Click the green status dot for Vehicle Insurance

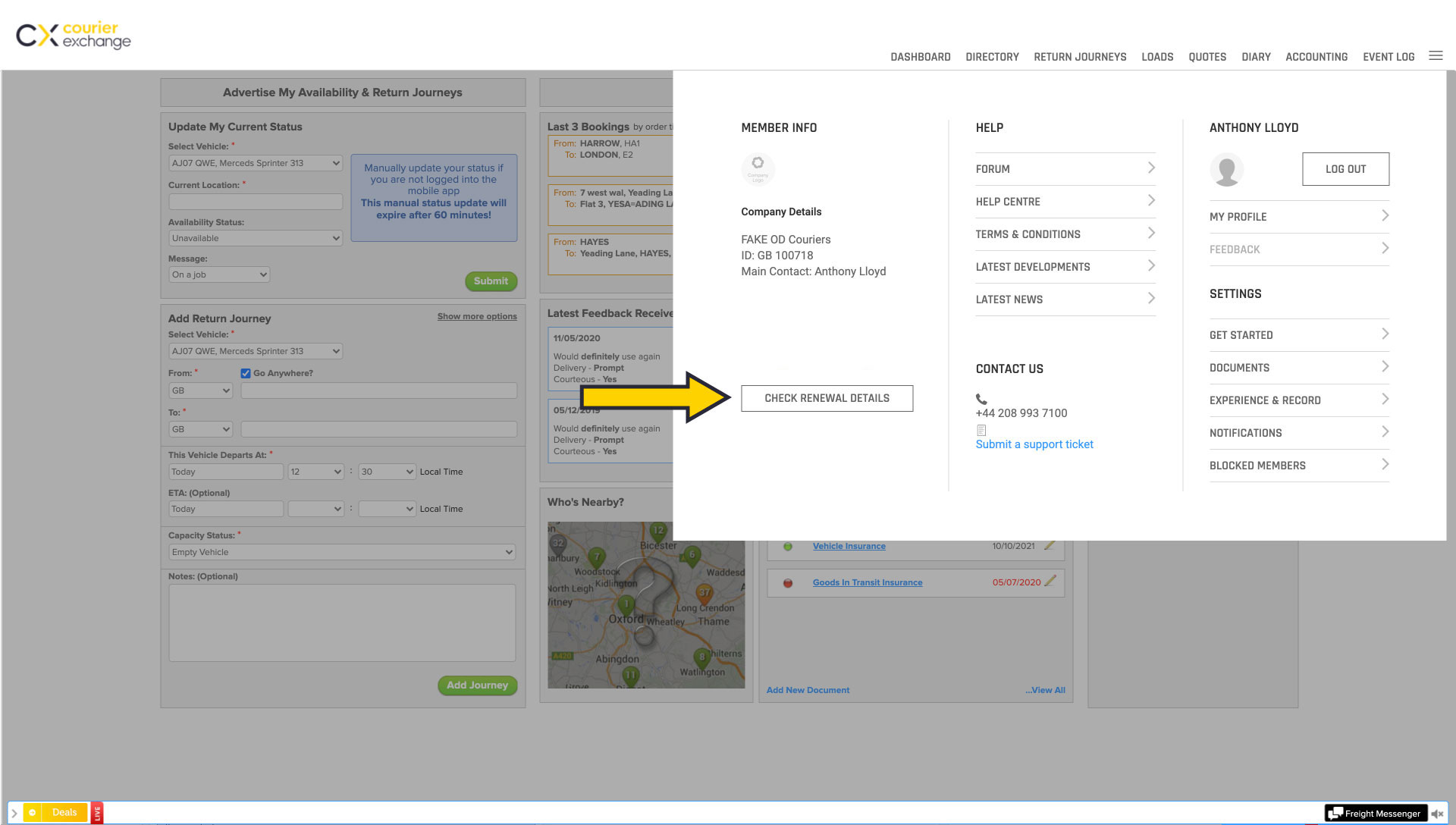788,547
